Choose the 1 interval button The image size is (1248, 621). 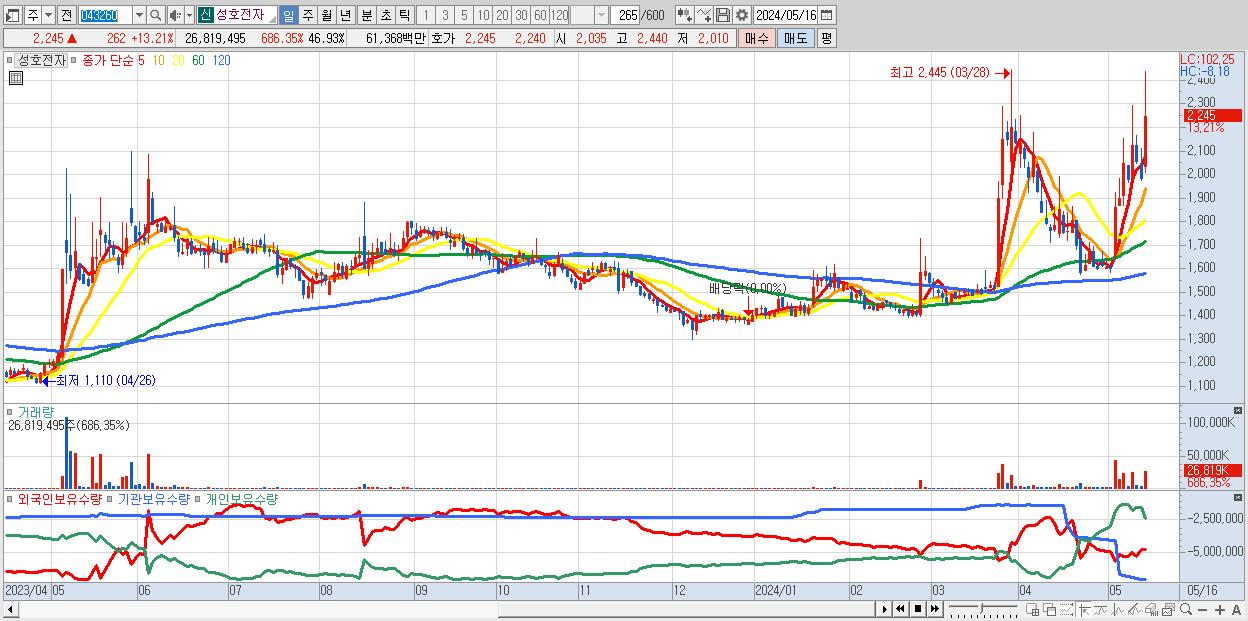pos(425,16)
